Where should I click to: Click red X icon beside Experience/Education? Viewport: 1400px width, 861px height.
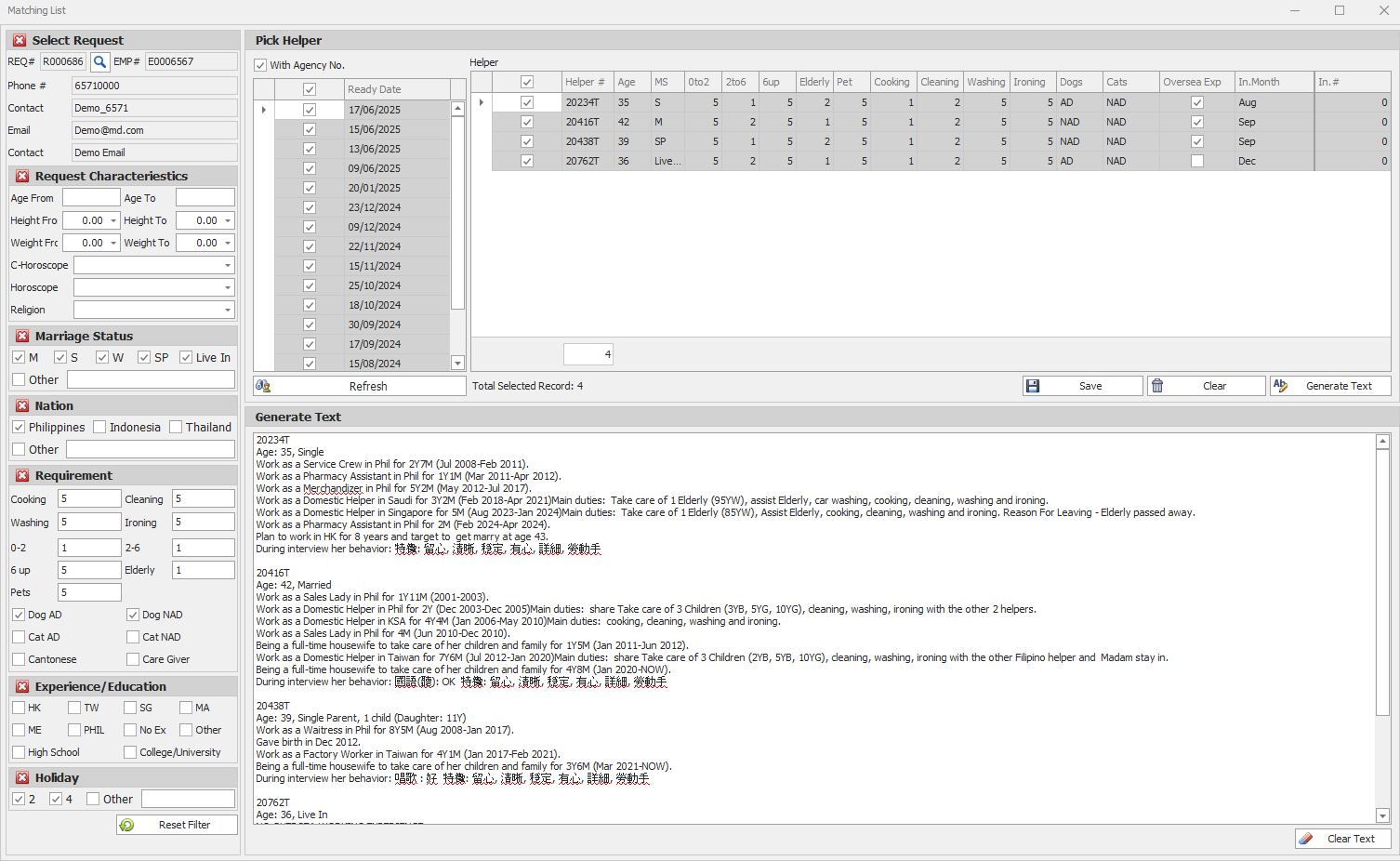(22, 687)
